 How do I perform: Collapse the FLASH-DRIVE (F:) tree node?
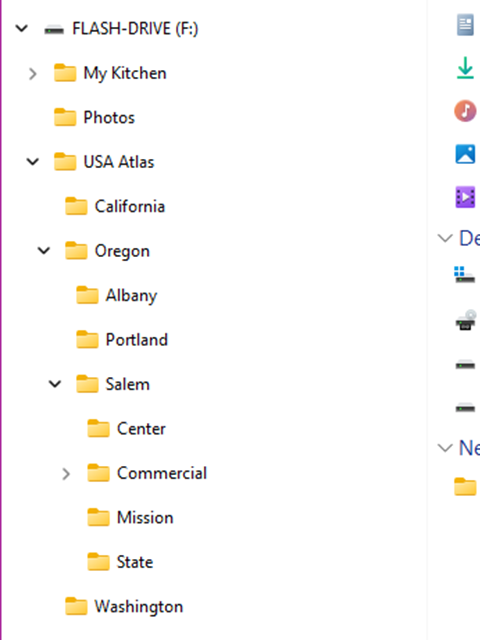22,29
